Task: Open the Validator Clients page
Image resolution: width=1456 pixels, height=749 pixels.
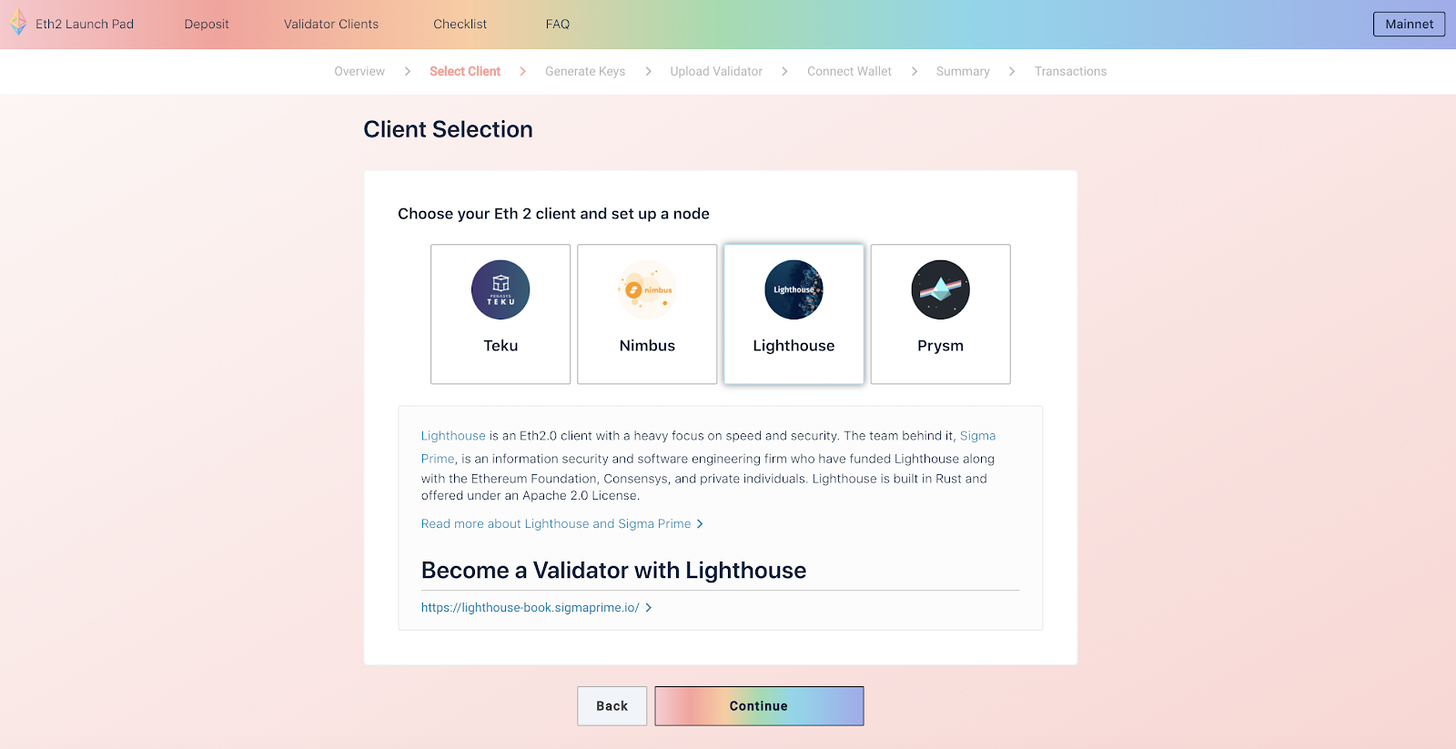Action: click(331, 24)
